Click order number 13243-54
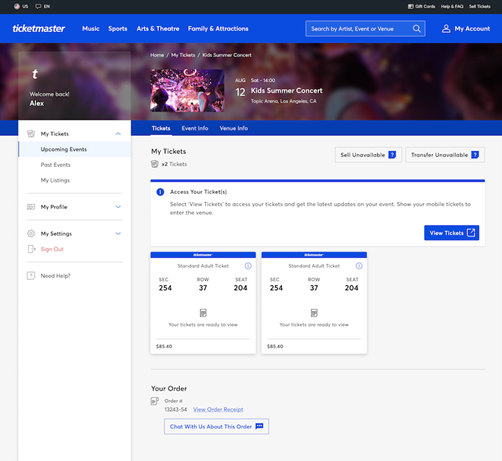Image resolution: width=502 pixels, height=461 pixels. point(176,409)
